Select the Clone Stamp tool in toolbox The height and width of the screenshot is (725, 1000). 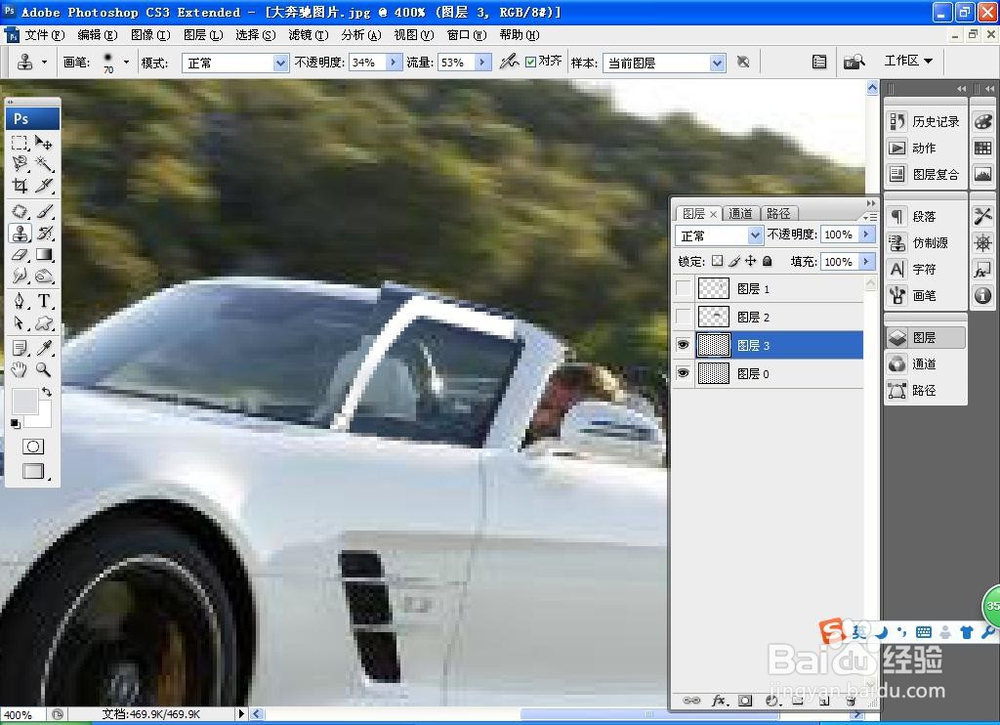(20, 233)
